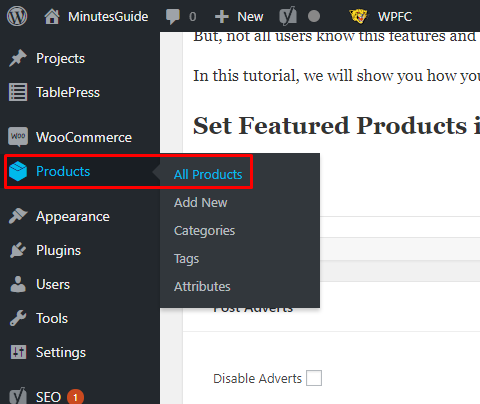Click the Settings sliders icon
This screenshot has height=404, width=480.
[18, 352]
